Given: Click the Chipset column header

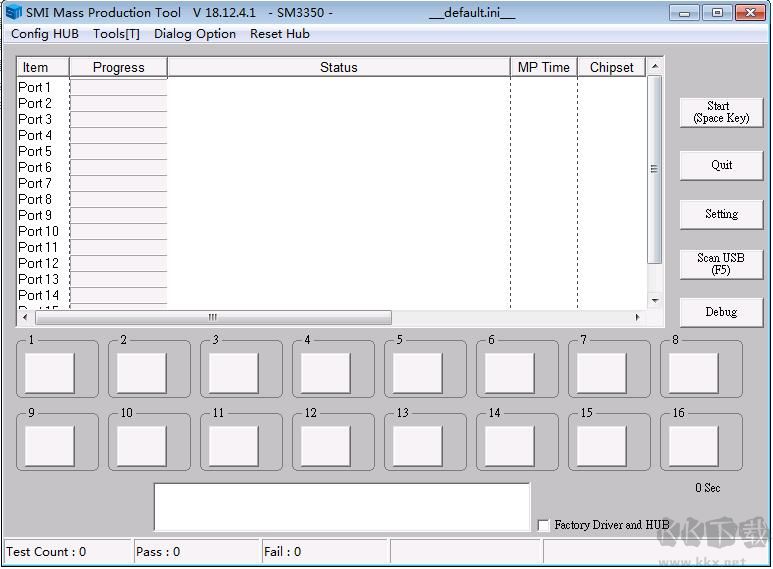Looking at the screenshot, I should click(611, 67).
